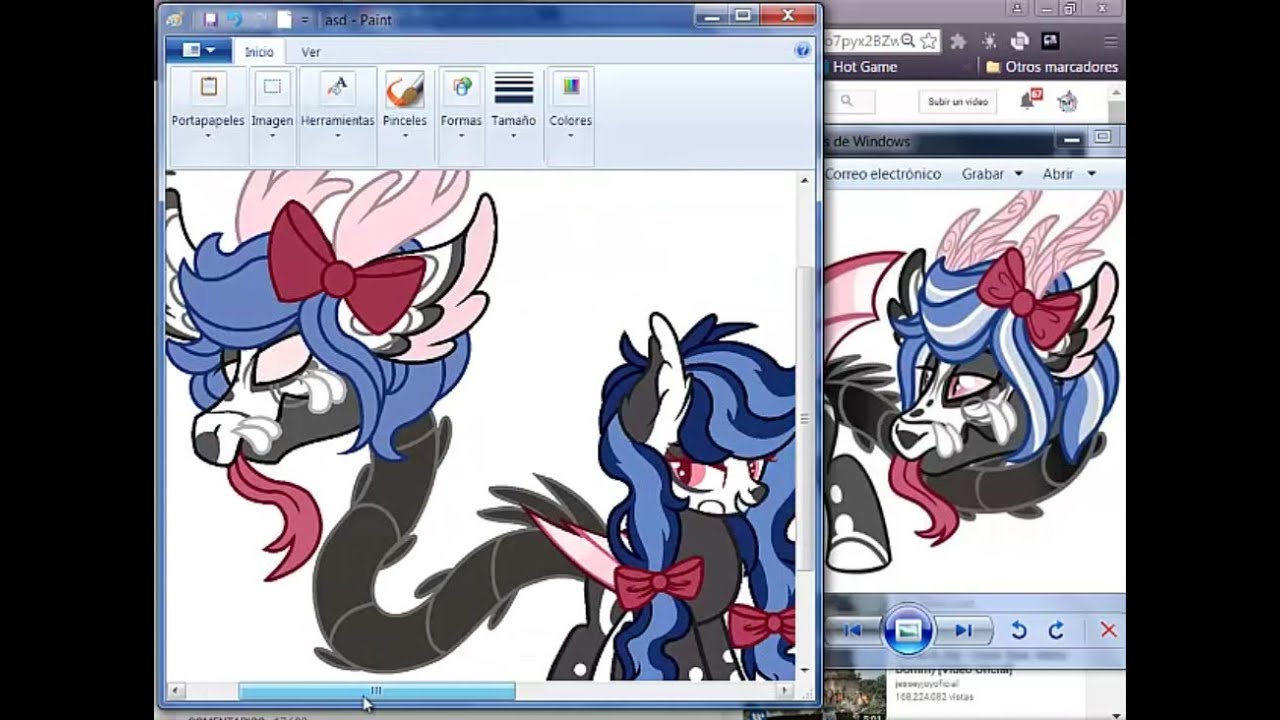Go to previous image in Photo Viewer
This screenshot has height=720, width=1280.
[x=853, y=630]
